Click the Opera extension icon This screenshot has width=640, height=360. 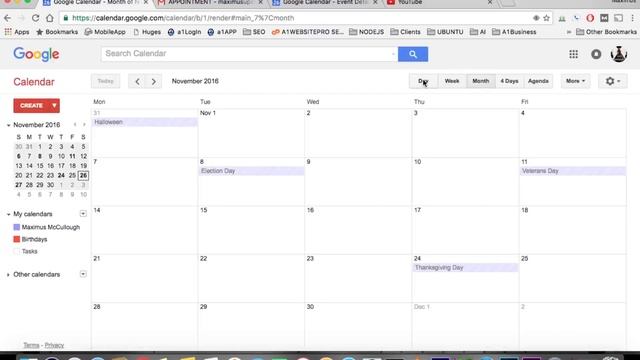tap(590, 18)
